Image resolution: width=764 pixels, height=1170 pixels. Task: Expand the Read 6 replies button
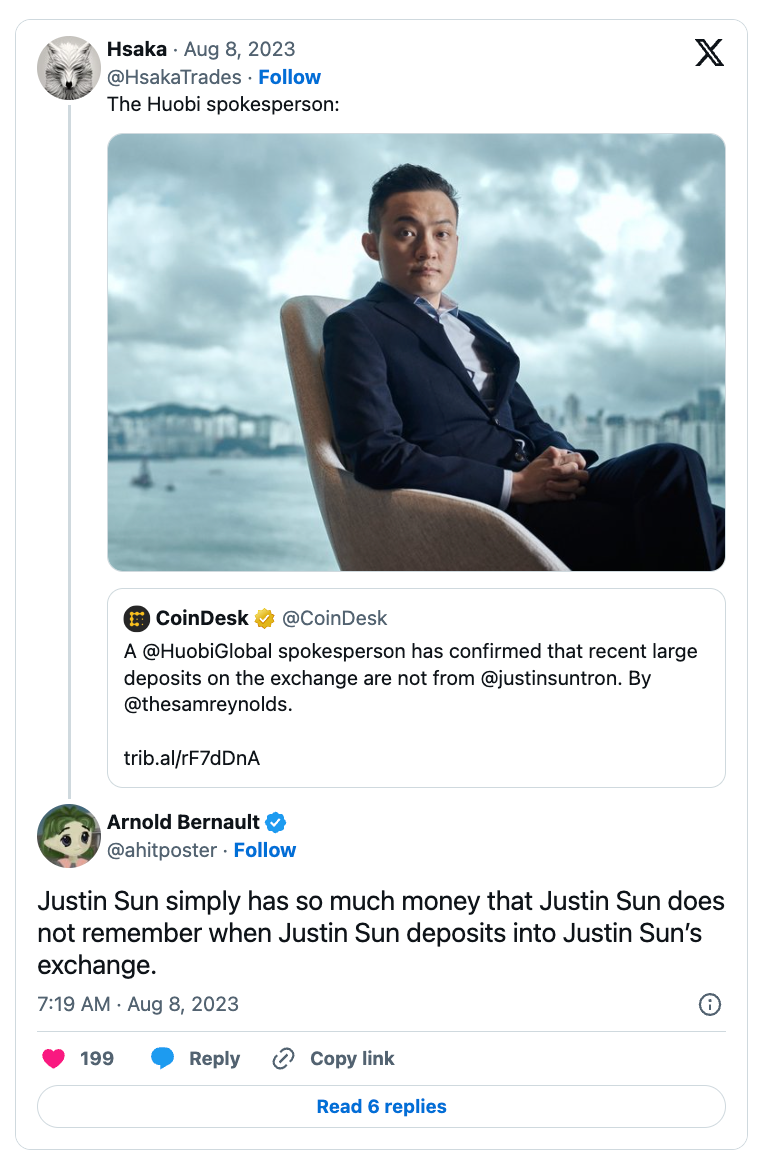pos(381,1106)
